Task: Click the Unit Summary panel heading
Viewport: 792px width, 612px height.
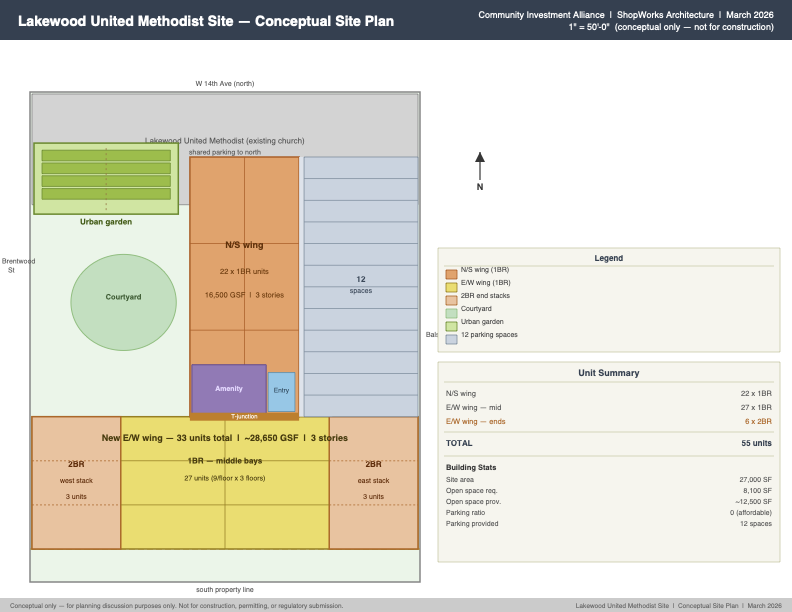Action: (x=609, y=373)
